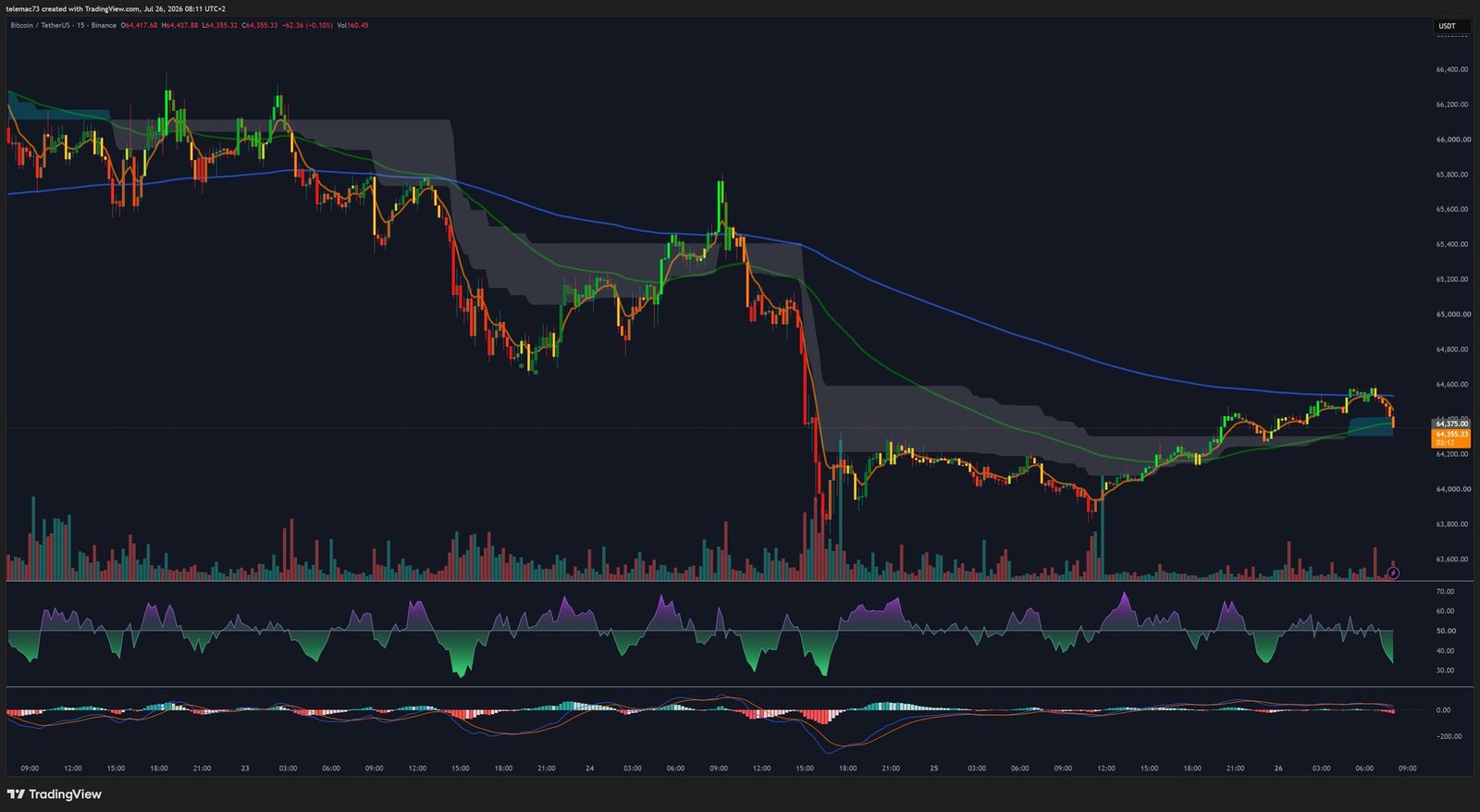Click the 70.00 level on RSI scale
The image size is (1480, 812).
point(1445,591)
